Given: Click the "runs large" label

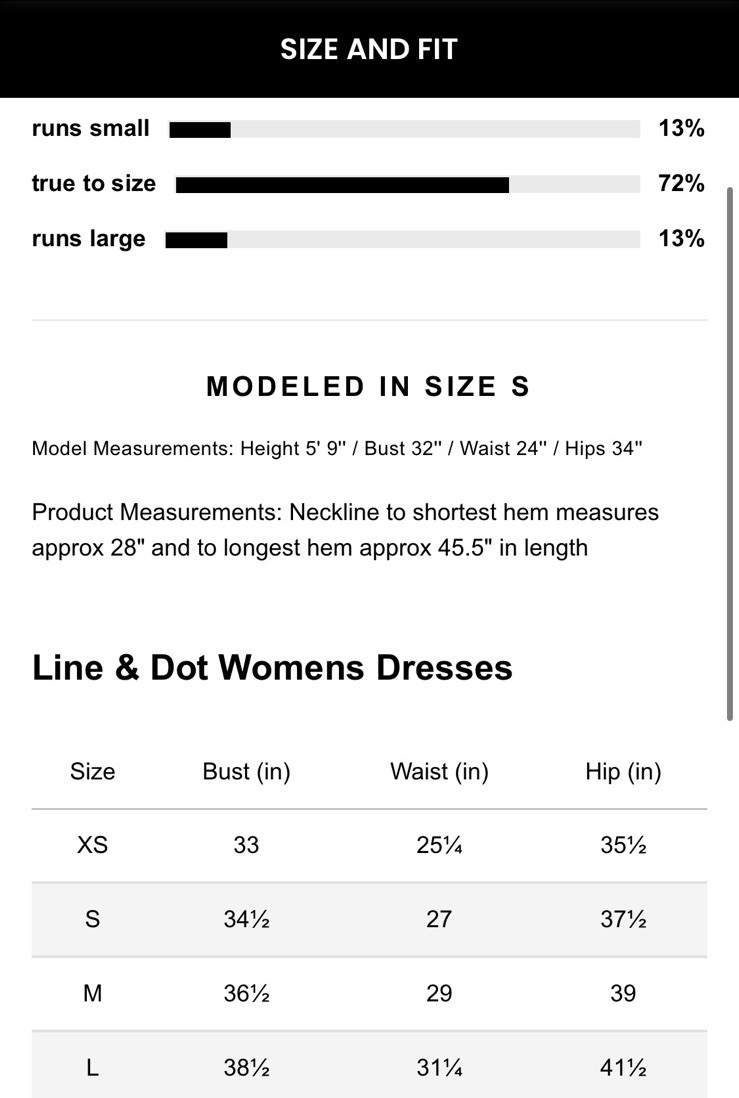Looking at the screenshot, I should (89, 239).
